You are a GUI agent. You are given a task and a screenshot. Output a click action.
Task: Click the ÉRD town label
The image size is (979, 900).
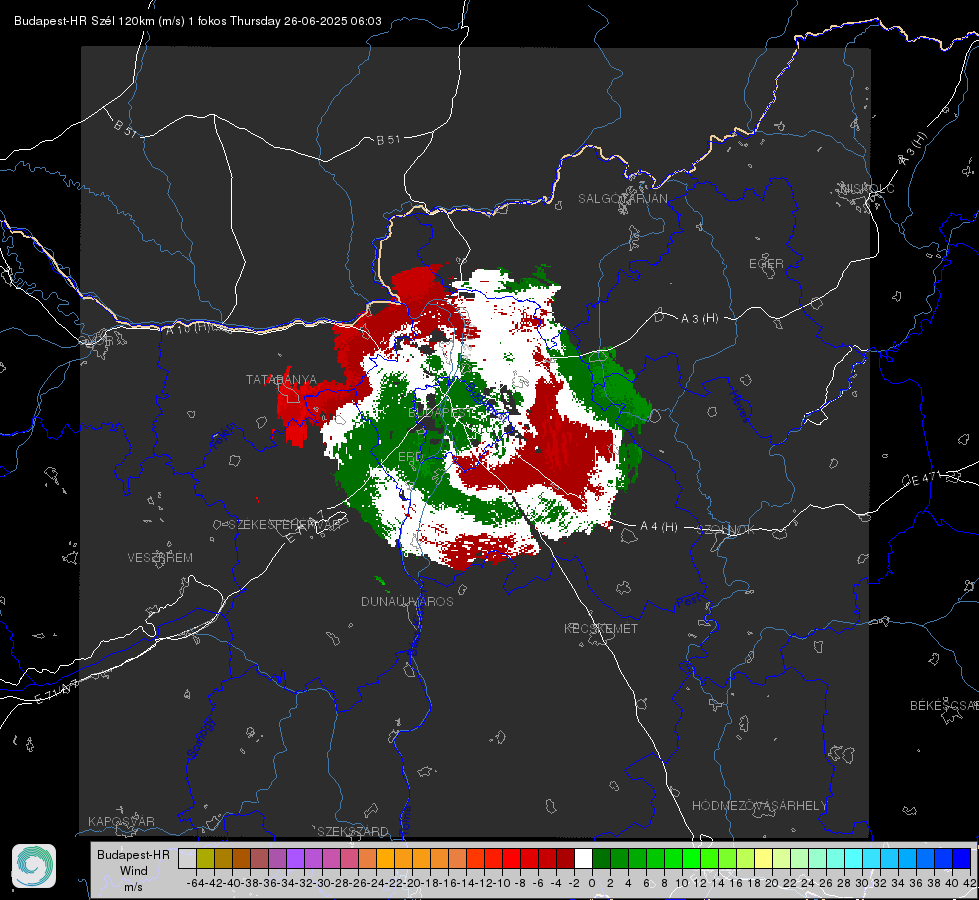pos(410,457)
